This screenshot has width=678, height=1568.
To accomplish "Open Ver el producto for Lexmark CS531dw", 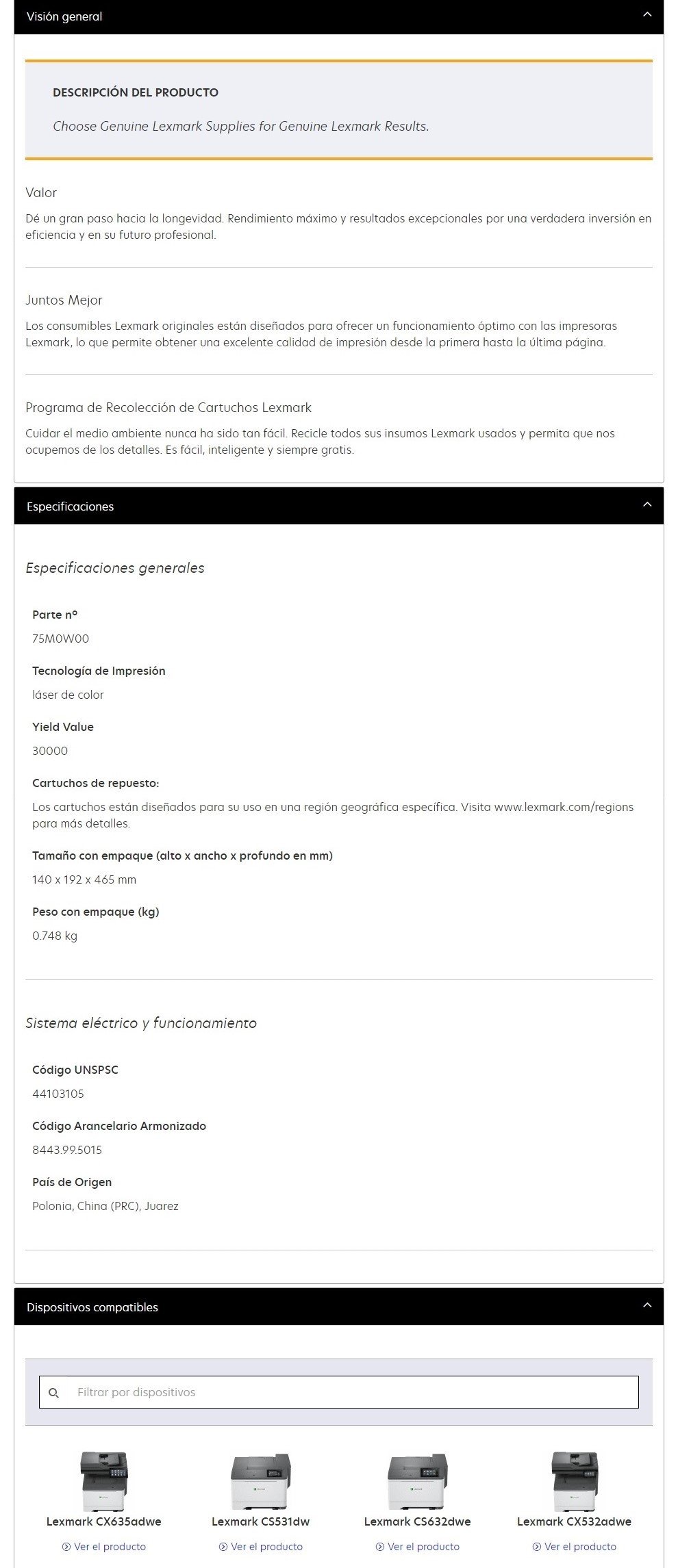I will tap(266, 1546).
